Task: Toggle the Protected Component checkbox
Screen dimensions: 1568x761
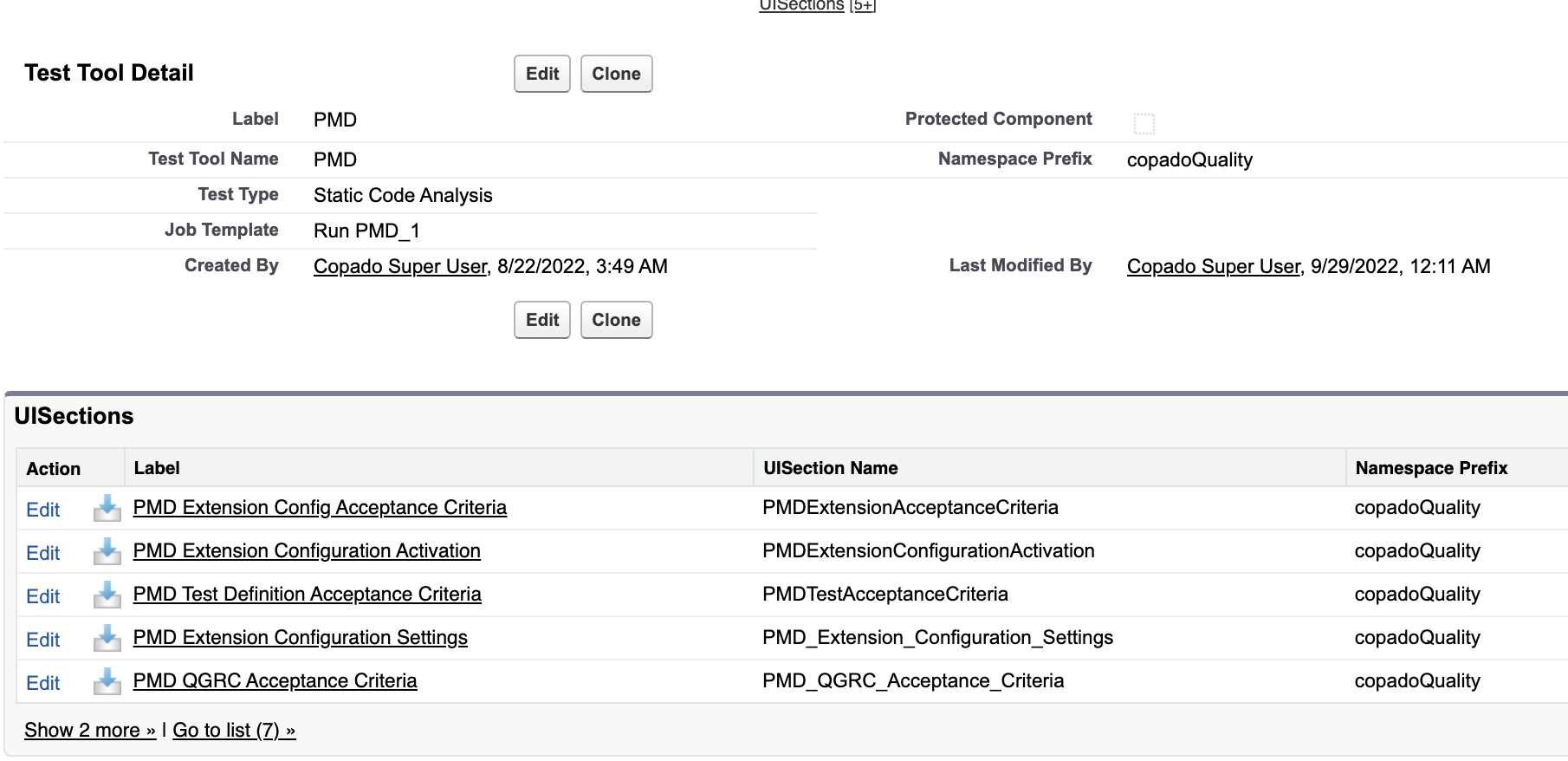Action: coord(1144,123)
